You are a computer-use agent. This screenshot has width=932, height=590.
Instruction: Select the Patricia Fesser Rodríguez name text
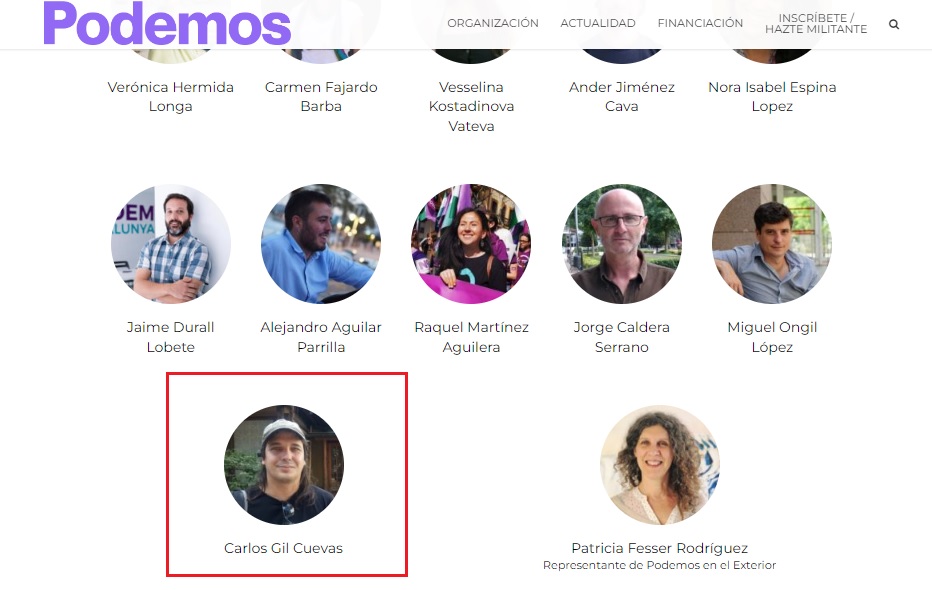(x=660, y=548)
